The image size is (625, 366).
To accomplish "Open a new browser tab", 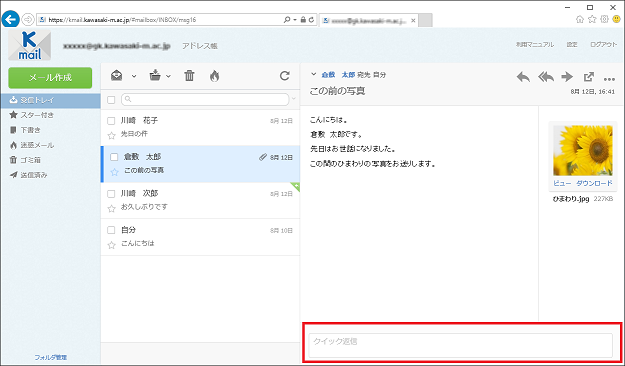I will click(426, 20).
